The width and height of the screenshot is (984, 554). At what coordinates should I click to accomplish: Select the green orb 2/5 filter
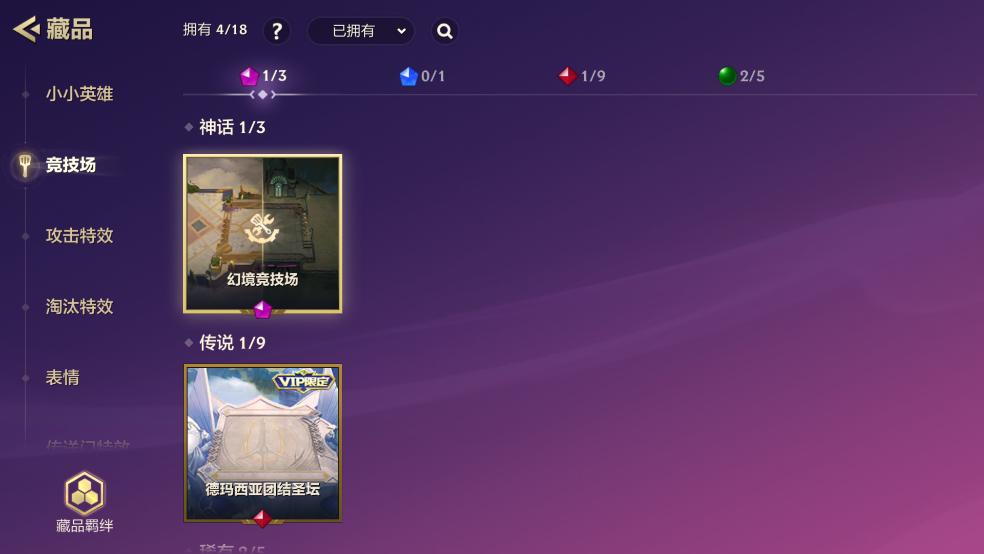click(x=741, y=76)
